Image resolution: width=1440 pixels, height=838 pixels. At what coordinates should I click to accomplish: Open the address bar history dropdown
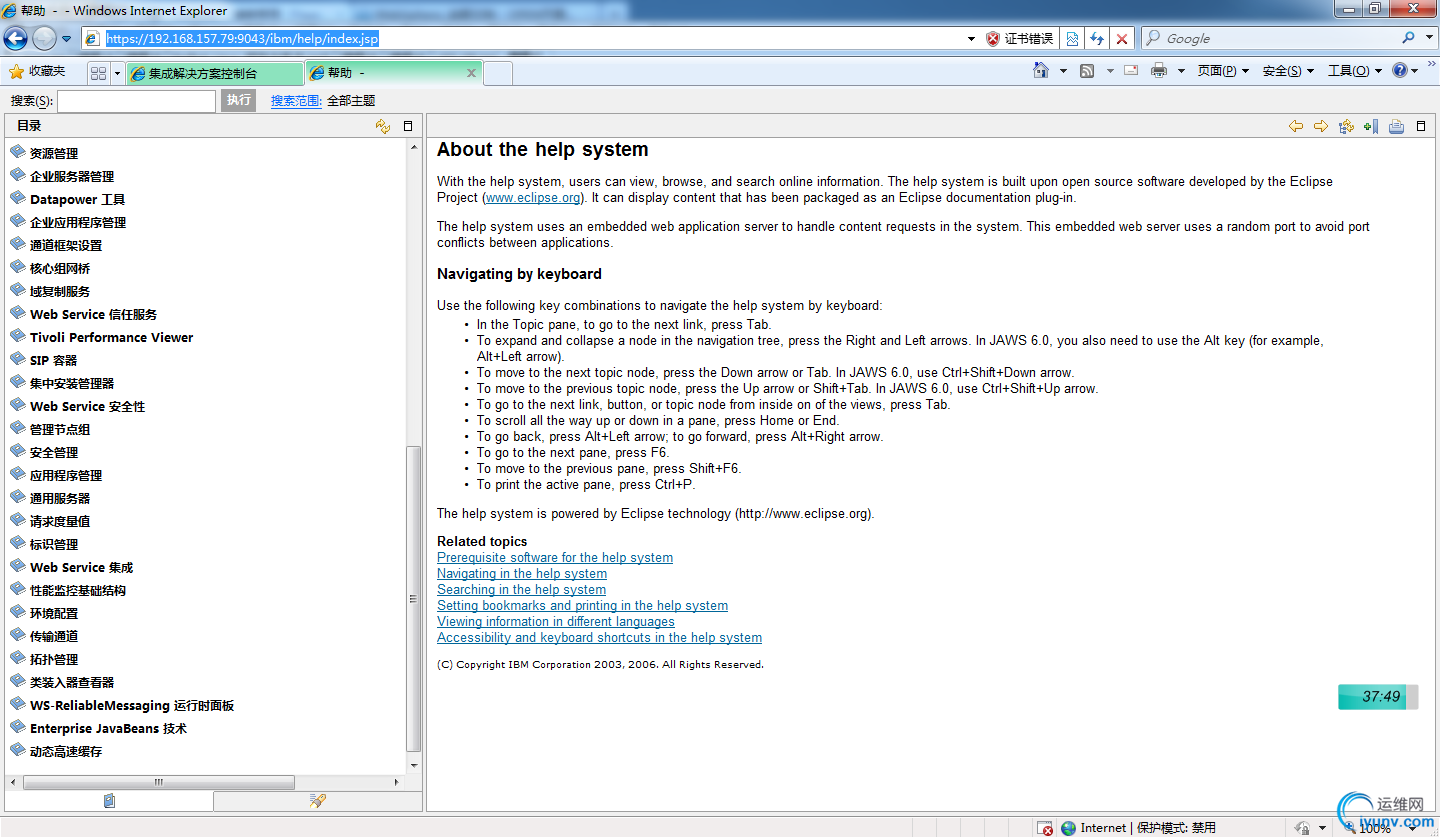971,39
